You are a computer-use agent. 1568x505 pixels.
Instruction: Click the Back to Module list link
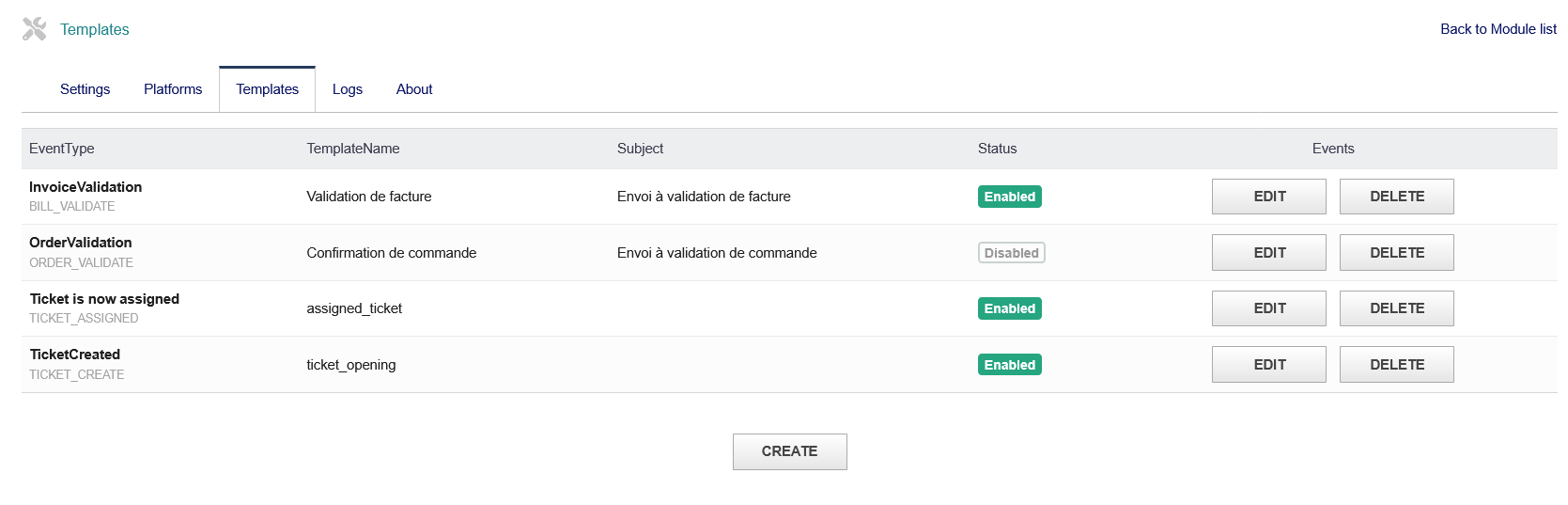1498,29
